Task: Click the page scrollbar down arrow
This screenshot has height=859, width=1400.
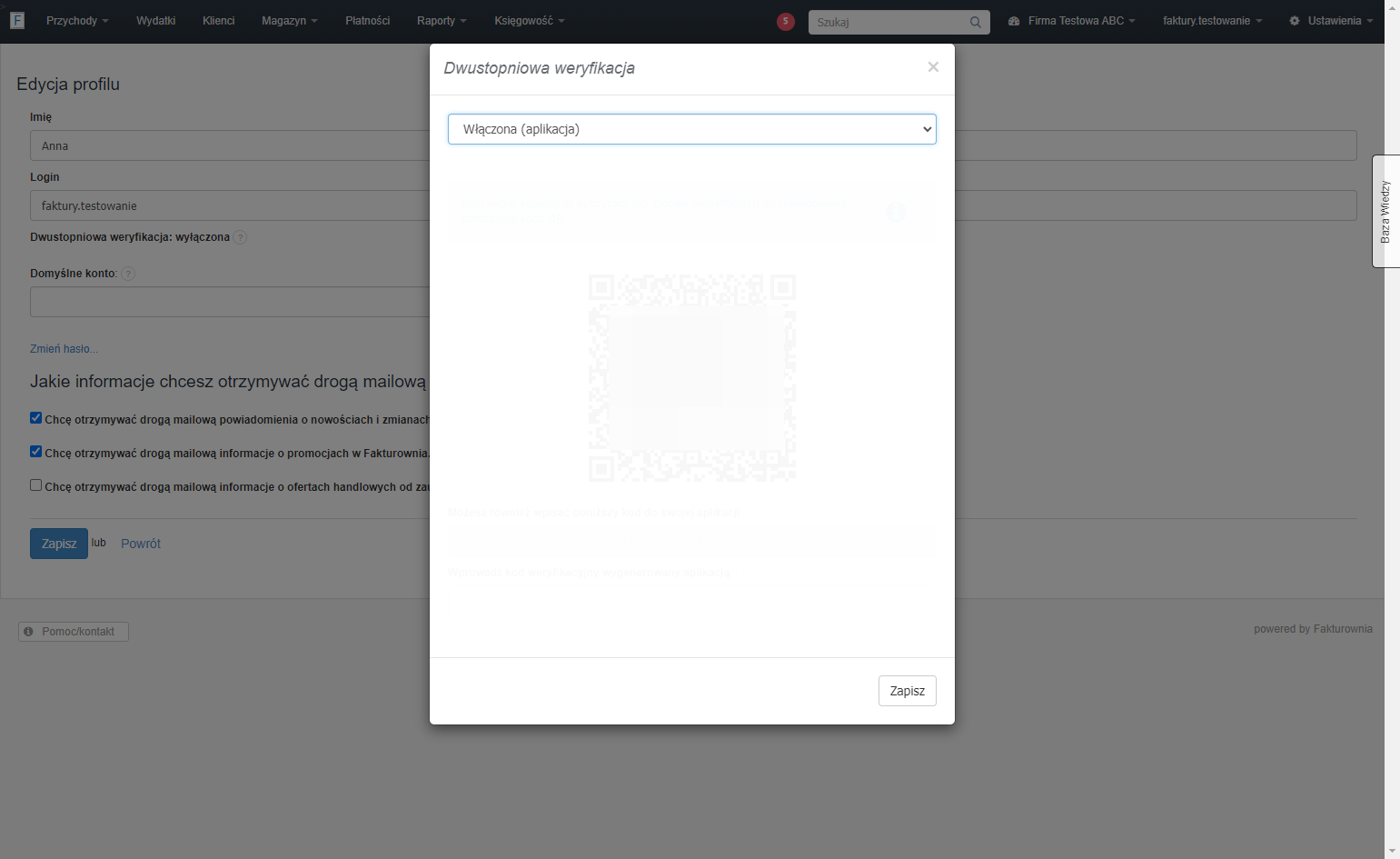Action: [1392, 851]
